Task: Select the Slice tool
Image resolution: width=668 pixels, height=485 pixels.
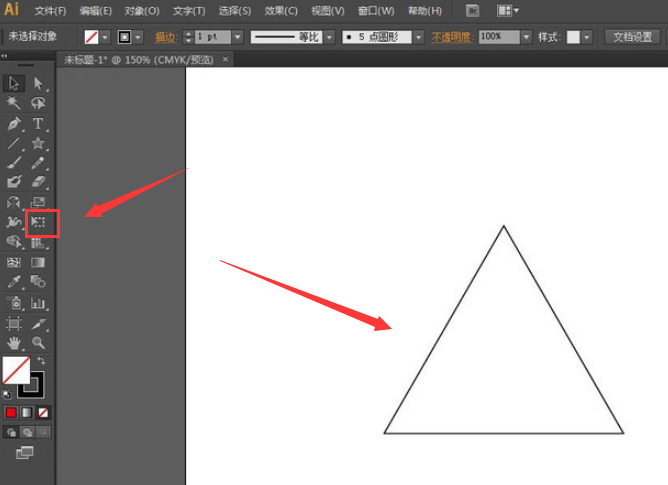Action: pos(38,323)
